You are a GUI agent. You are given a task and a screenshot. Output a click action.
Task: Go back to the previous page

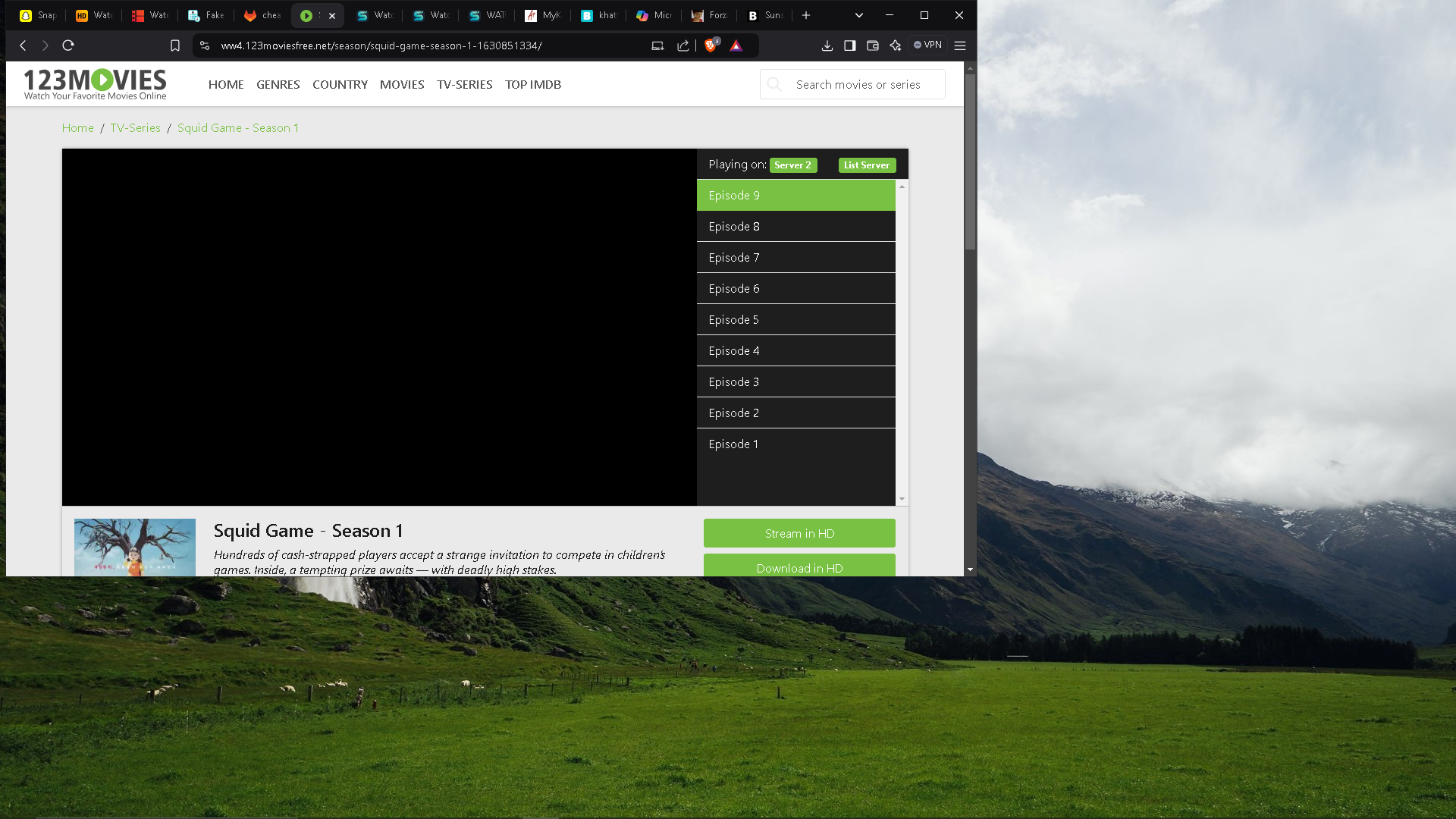24,45
